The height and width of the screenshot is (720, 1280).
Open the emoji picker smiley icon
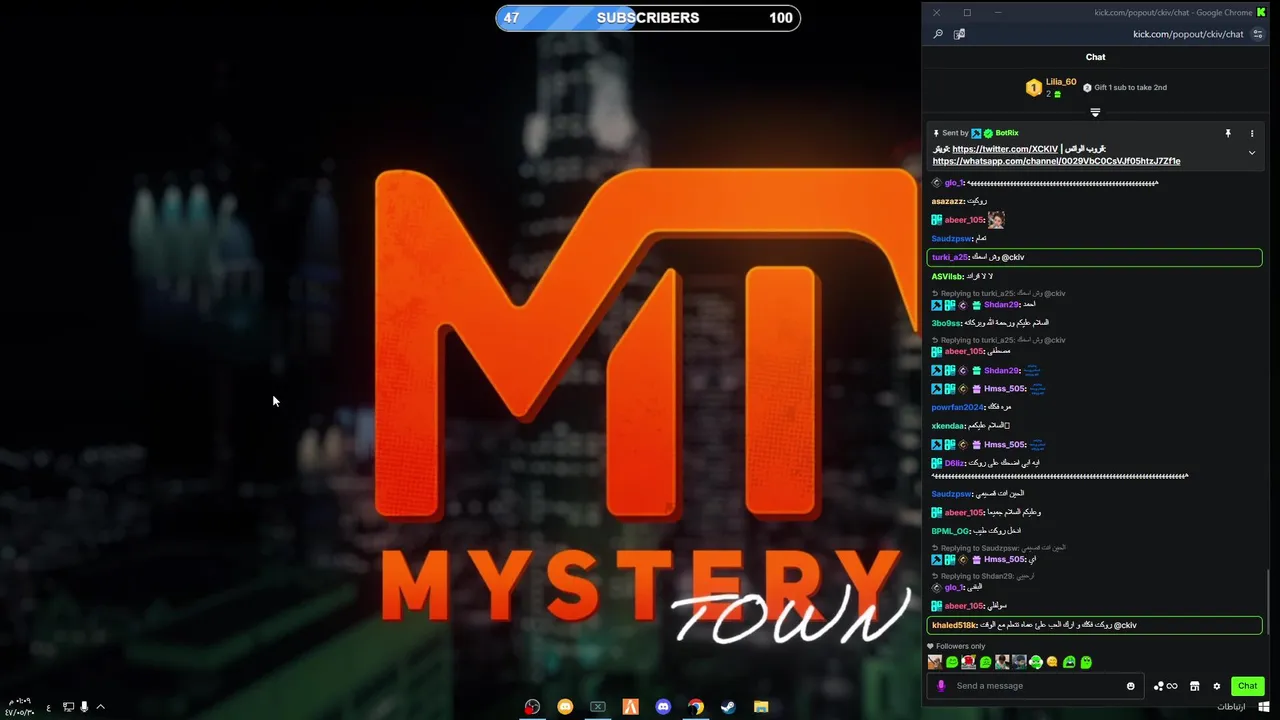click(x=1131, y=686)
